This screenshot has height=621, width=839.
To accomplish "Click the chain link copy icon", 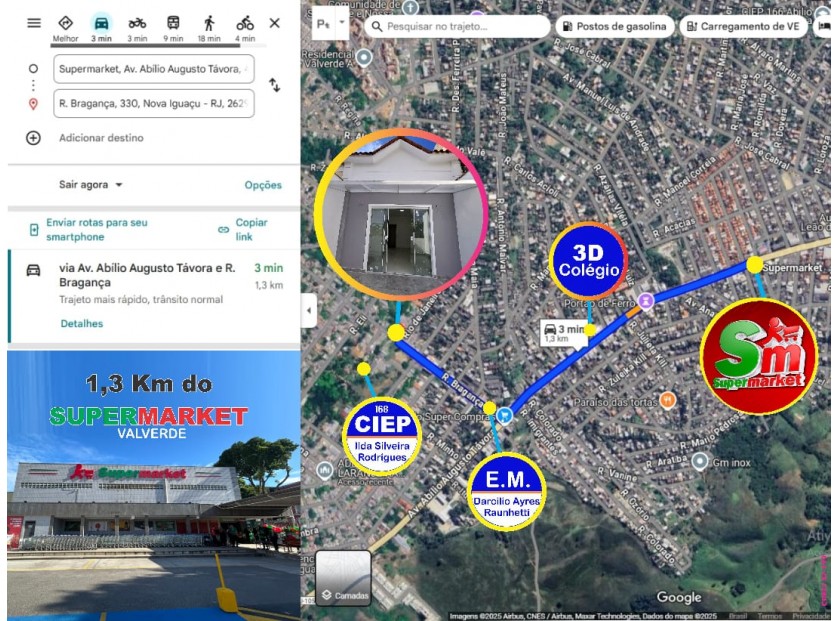I will click(223, 230).
